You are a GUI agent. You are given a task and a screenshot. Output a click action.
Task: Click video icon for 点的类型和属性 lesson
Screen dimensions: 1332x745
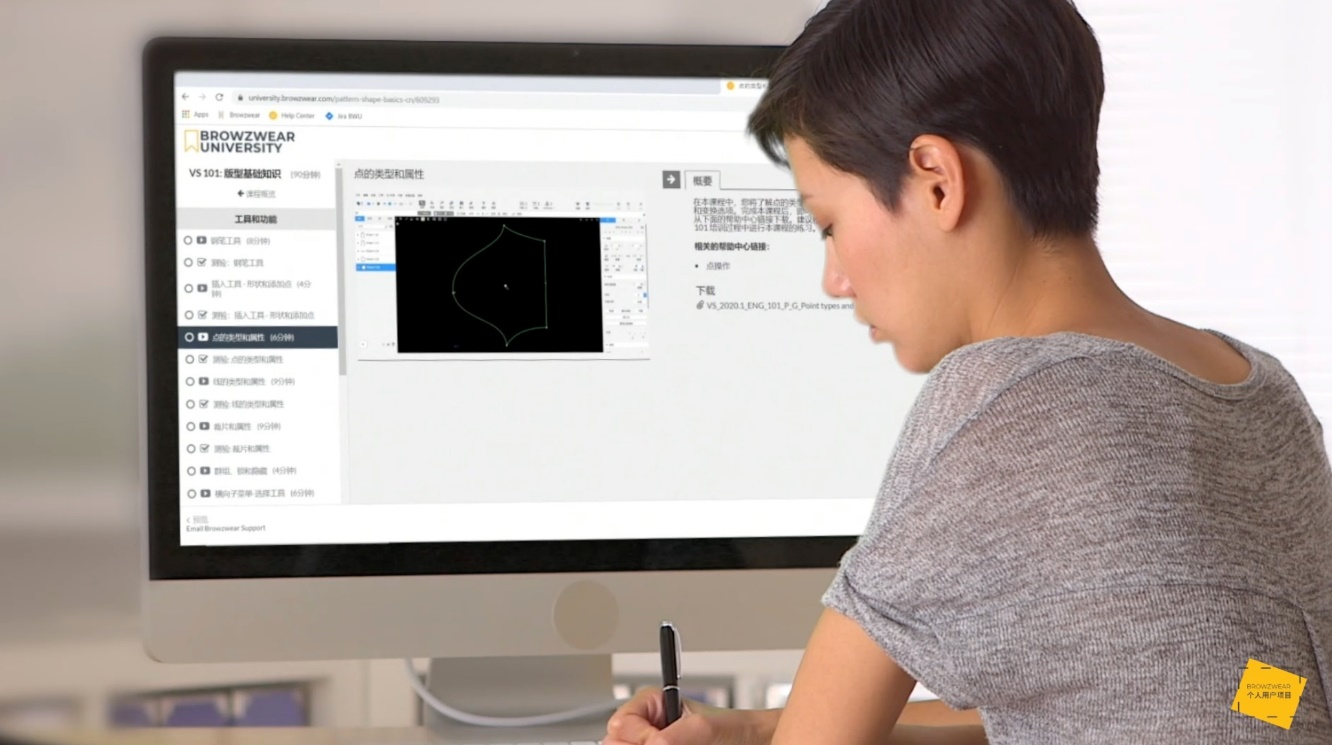(x=203, y=337)
